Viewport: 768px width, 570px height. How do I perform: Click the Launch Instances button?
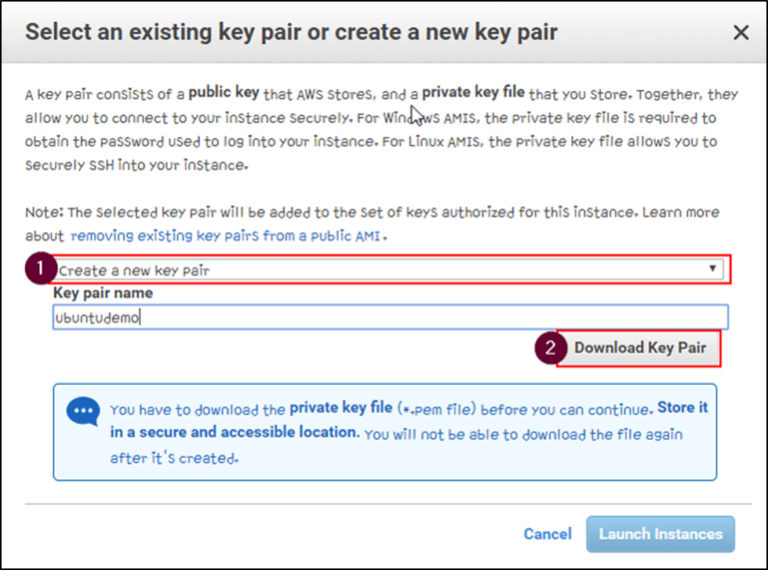click(x=660, y=534)
